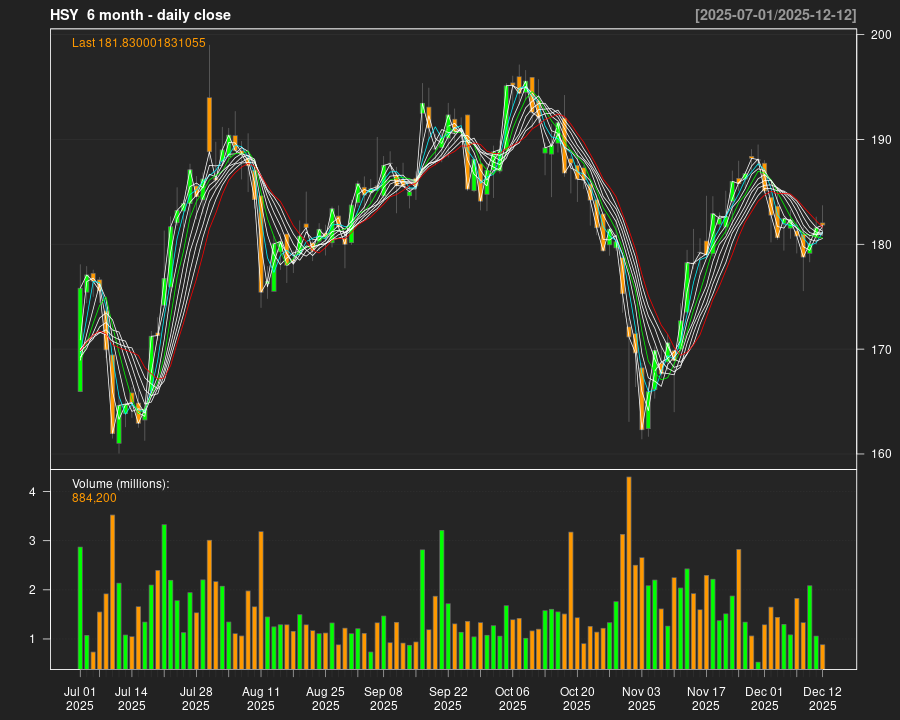
Task: Click the isolated orange candlestick above 190 in late July
Action: click(209, 124)
